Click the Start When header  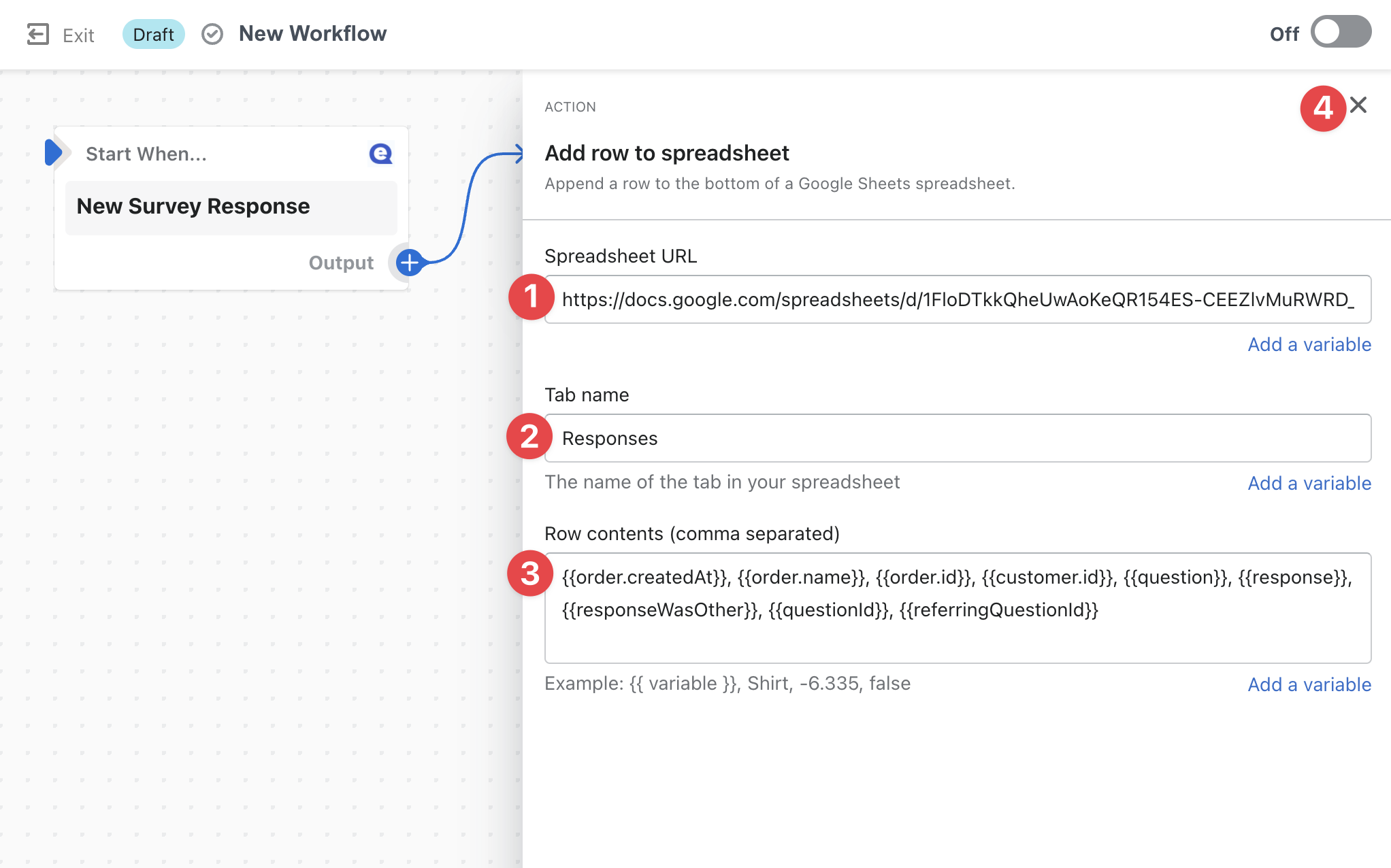coord(146,154)
